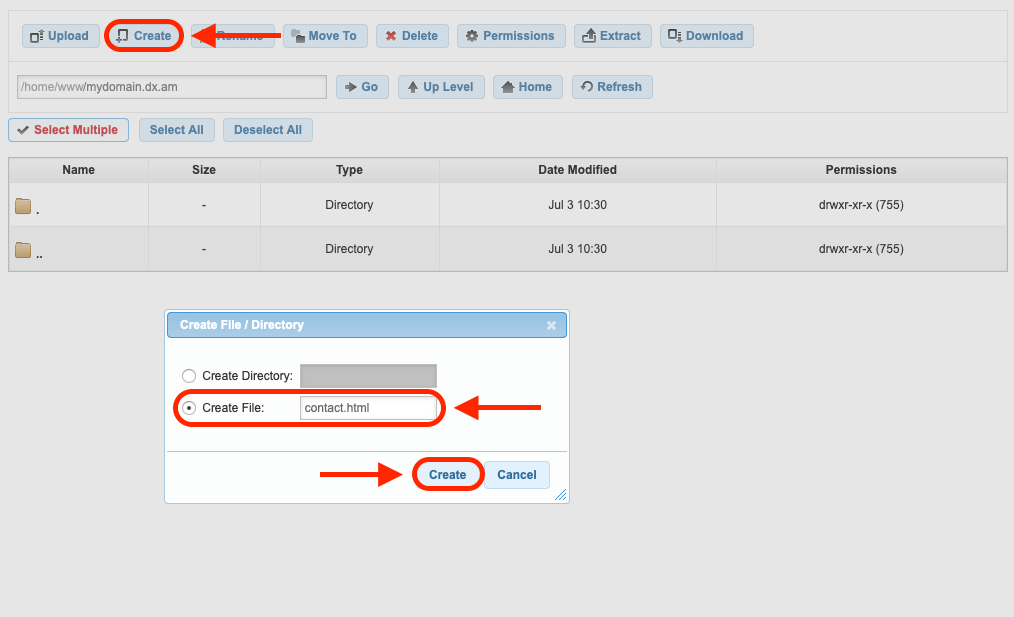Viewport: 1014px width, 617px height.
Task: Click Deselect All
Action: click(x=267, y=129)
